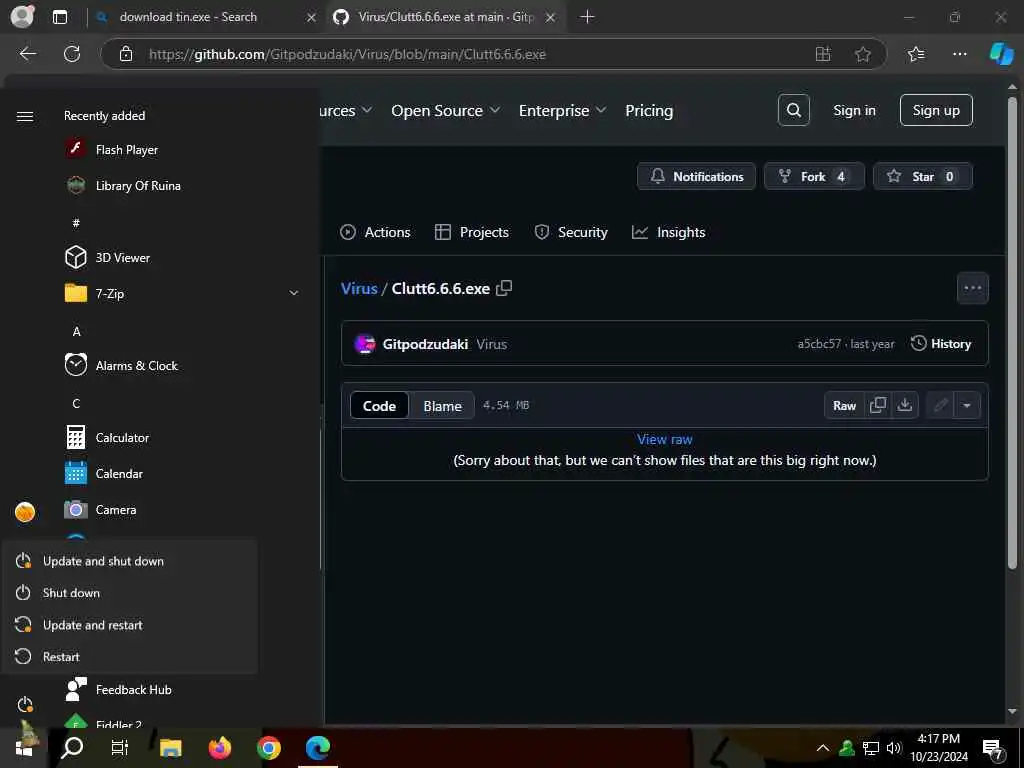Viewport: 1024px width, 768px height.
Task: Open the repository Projects tab
Action: tap(472, 232)
